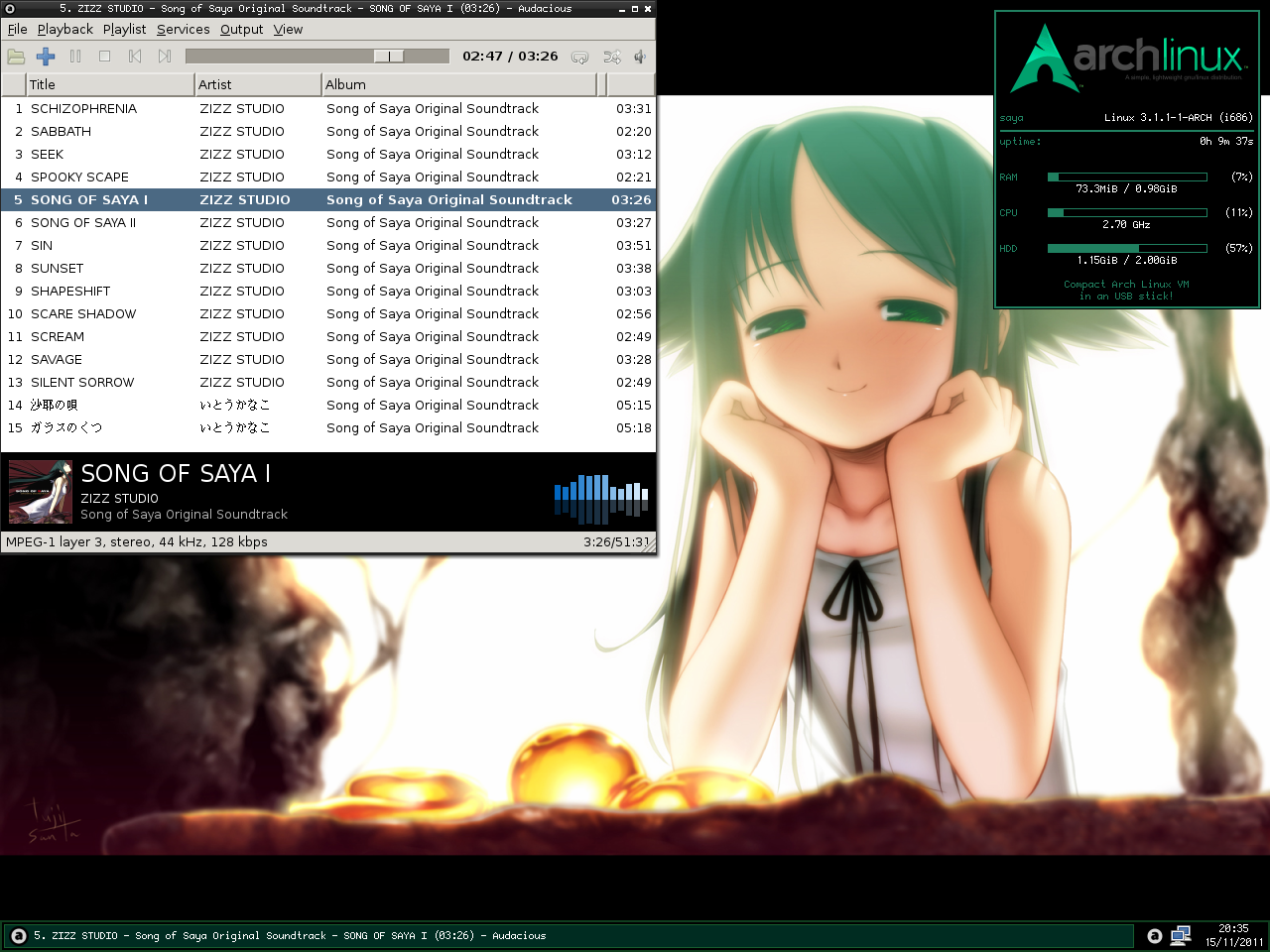Screen dimensions: 1270x952
Task: Select track 14 沙耶の唄
Action: click(328, 405)
